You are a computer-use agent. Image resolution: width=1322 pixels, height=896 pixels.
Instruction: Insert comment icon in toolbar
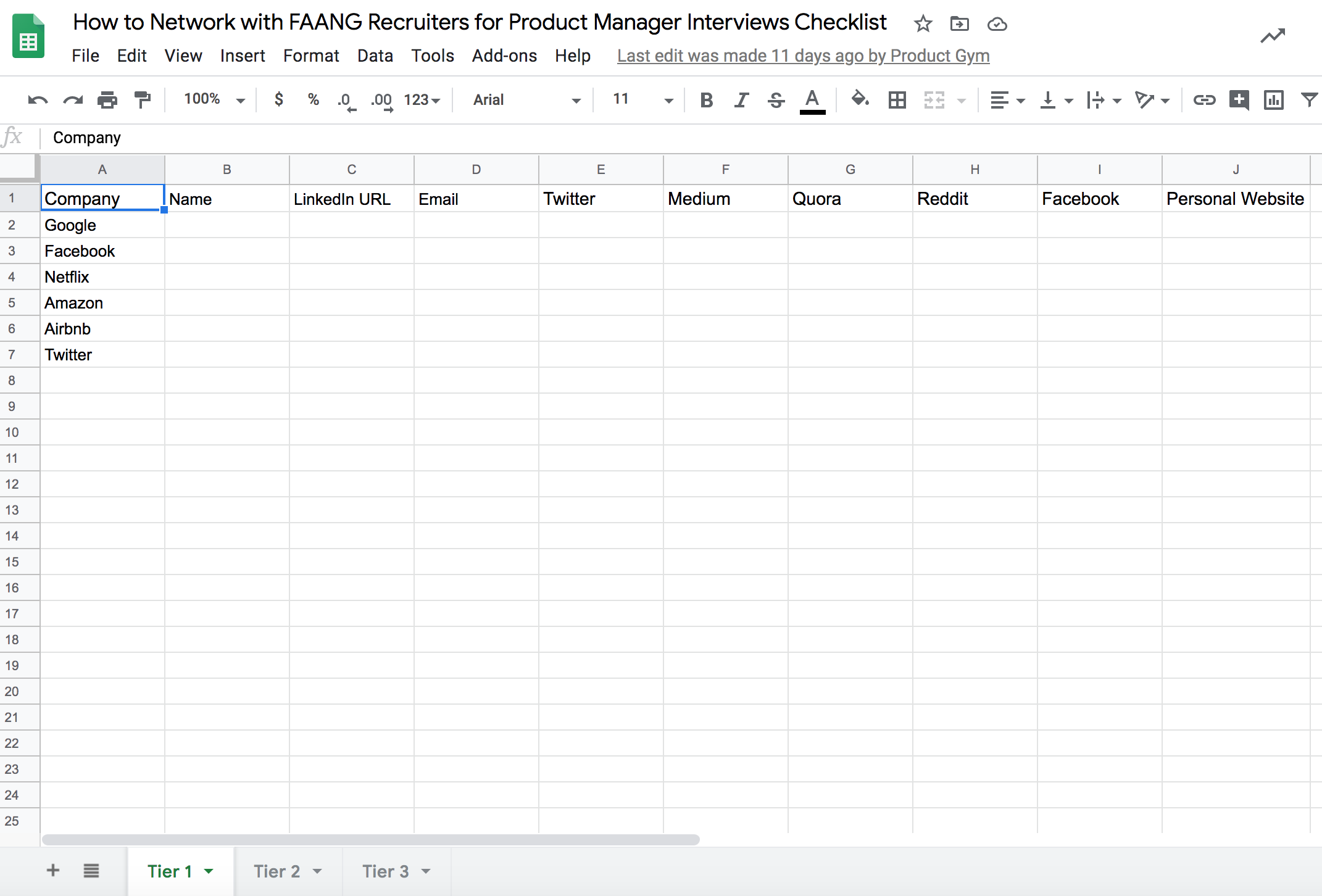[x=1239, y=100]
